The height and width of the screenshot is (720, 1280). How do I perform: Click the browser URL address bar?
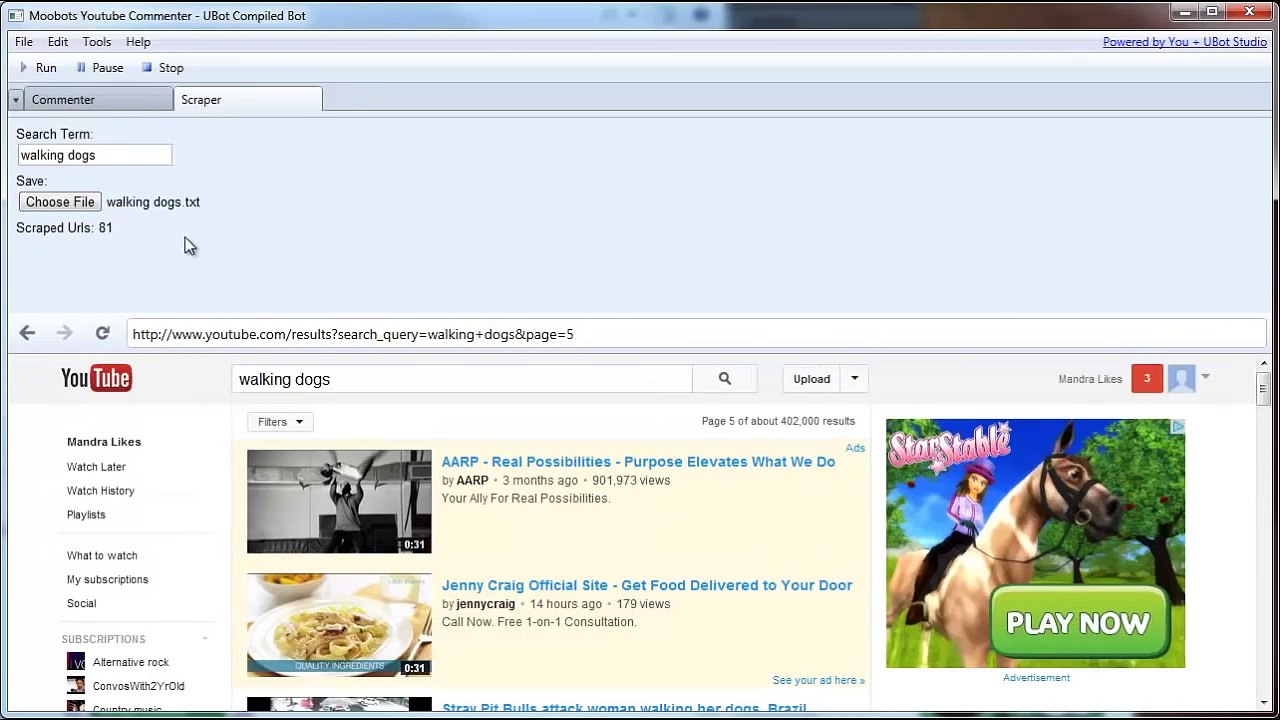(x=696, y=334)
